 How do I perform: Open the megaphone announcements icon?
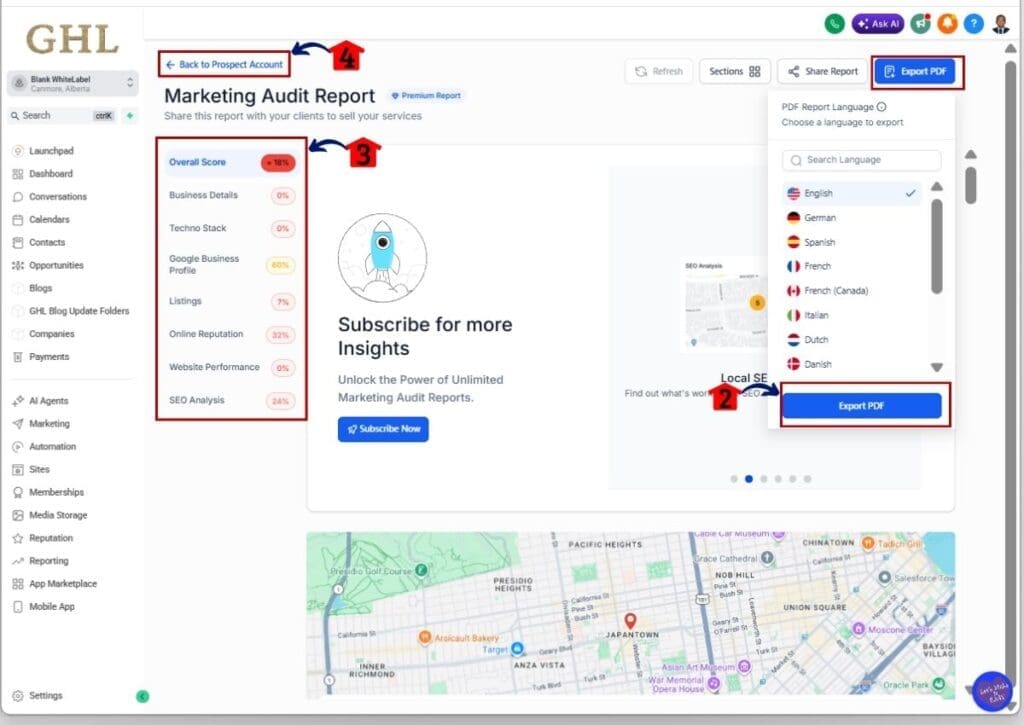pos(921,23)
